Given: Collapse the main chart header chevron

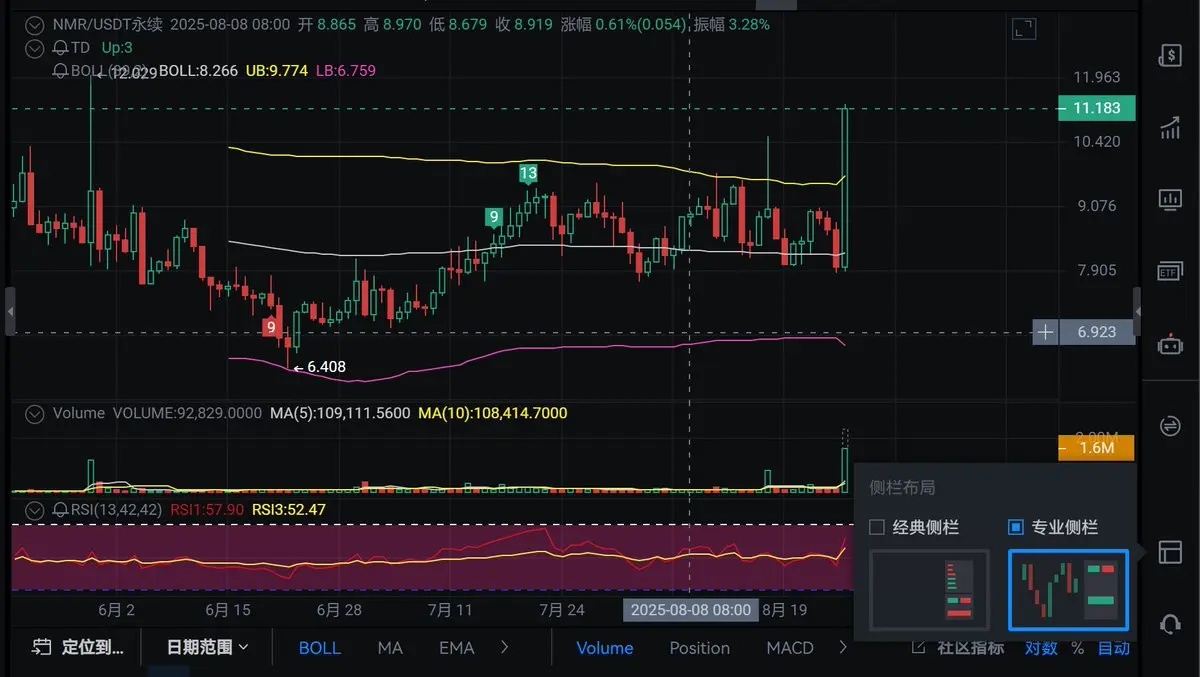Looking at the screenshot, I should click(36, 24).
